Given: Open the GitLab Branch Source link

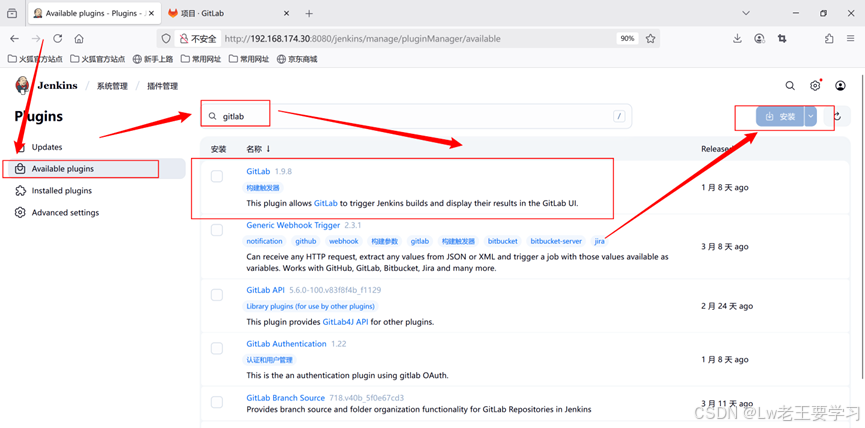Looking at the screenshot, I should pos(286,398).
